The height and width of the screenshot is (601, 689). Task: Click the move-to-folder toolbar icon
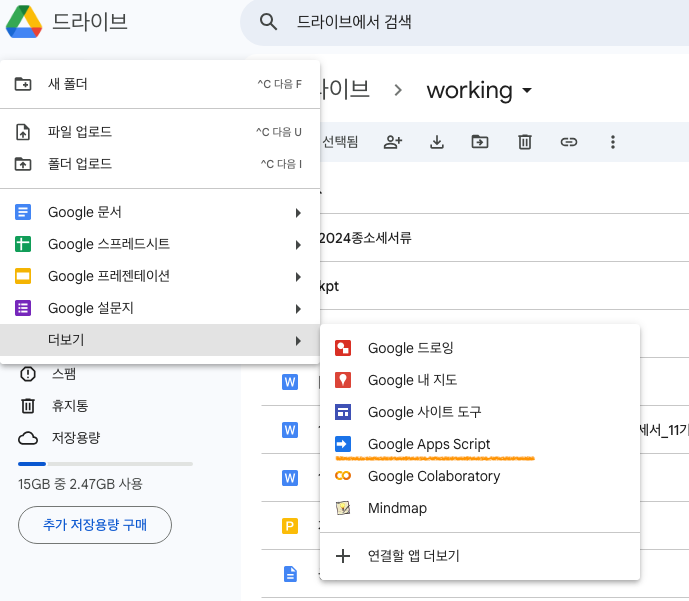(x=480, y=142)
